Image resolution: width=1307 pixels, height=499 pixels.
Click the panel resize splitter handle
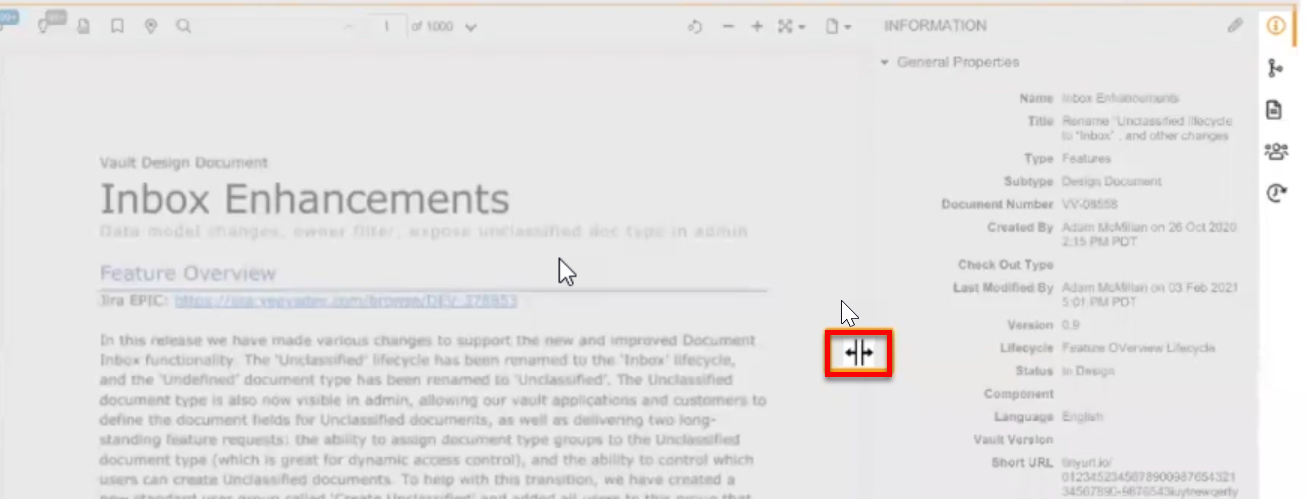coord(858,353)
